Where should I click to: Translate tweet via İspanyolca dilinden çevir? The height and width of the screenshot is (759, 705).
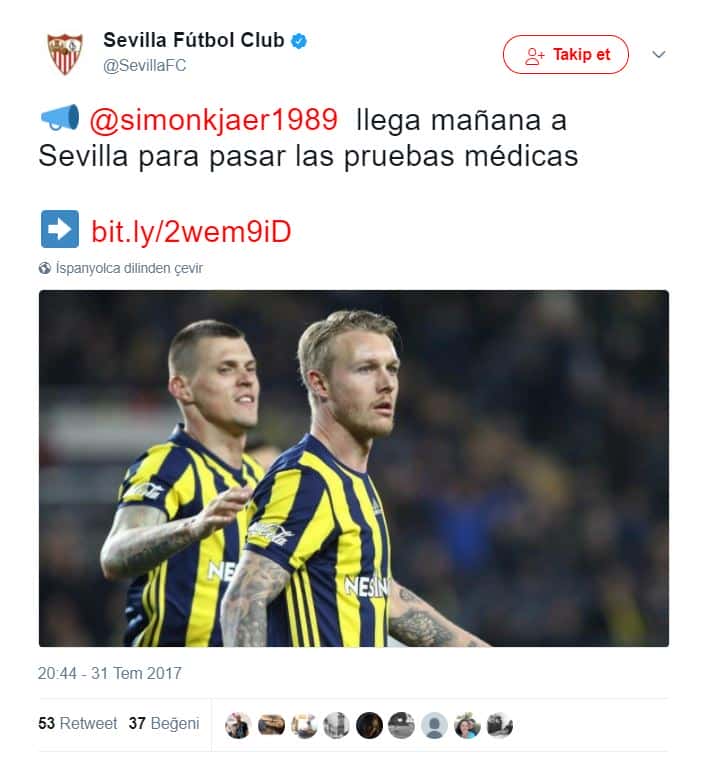129,268
